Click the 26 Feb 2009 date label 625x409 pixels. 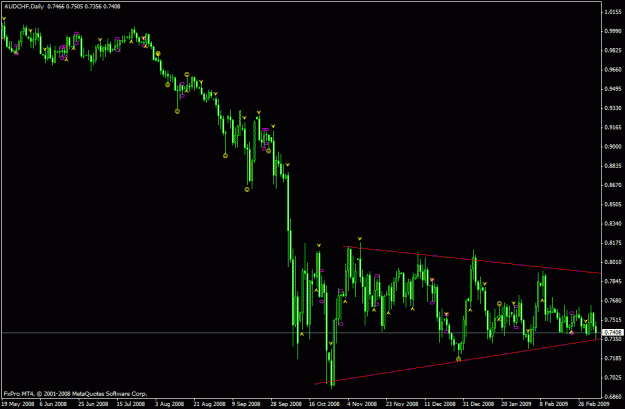pyautogui.click(x=595, y=404)
